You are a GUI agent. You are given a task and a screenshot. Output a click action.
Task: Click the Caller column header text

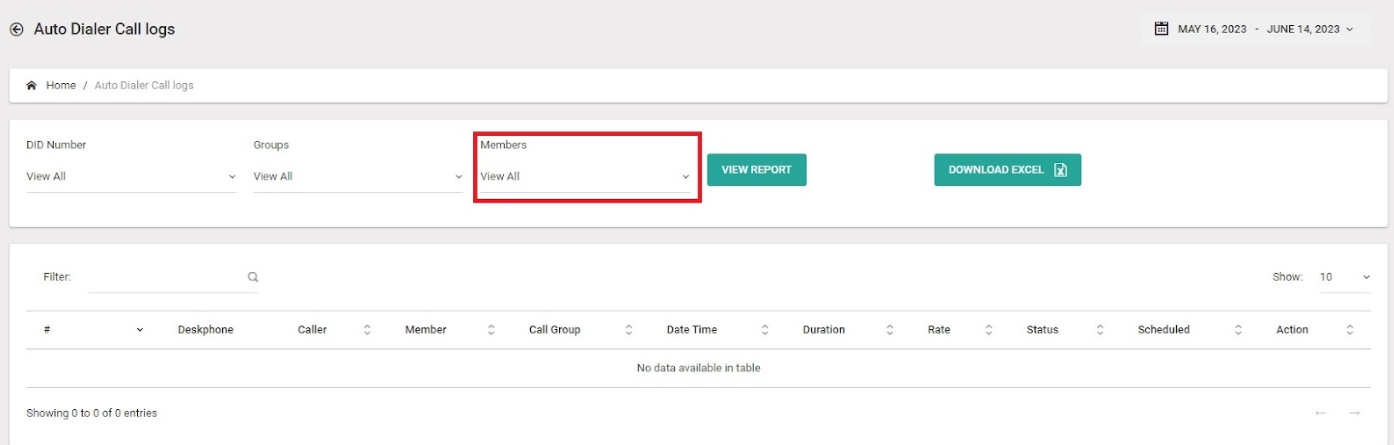click(x=312, y=330)
